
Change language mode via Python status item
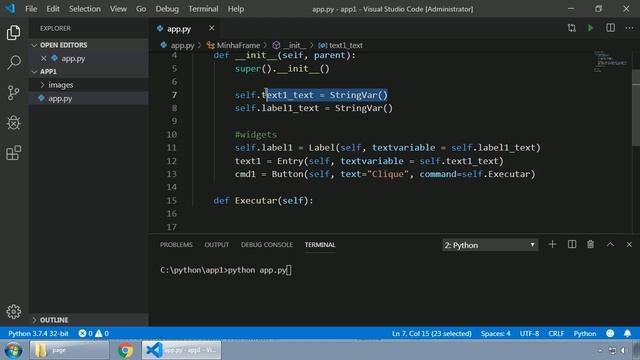click(584, 333)
